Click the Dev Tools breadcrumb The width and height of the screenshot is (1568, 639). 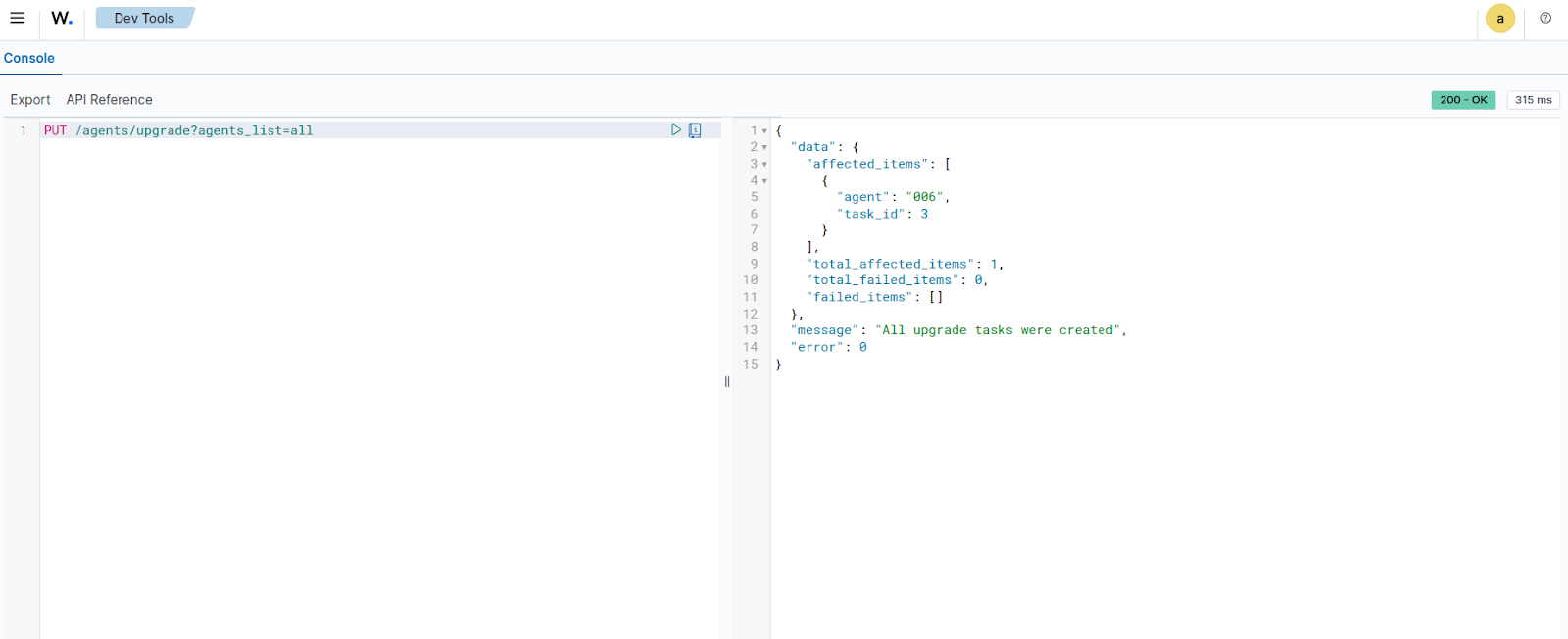[144, 18]
